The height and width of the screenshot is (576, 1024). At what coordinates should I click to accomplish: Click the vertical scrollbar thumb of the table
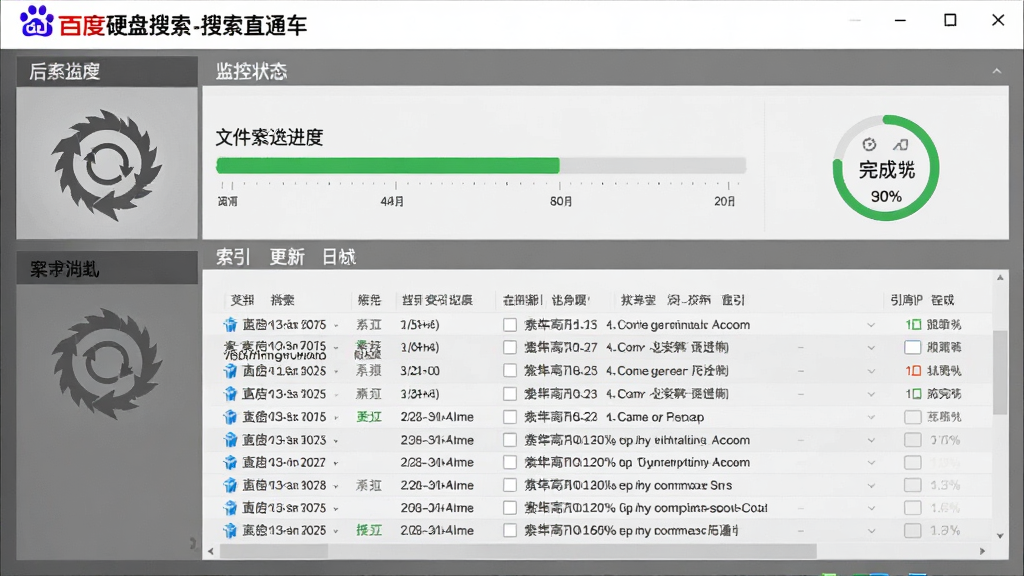[1000, 372]
